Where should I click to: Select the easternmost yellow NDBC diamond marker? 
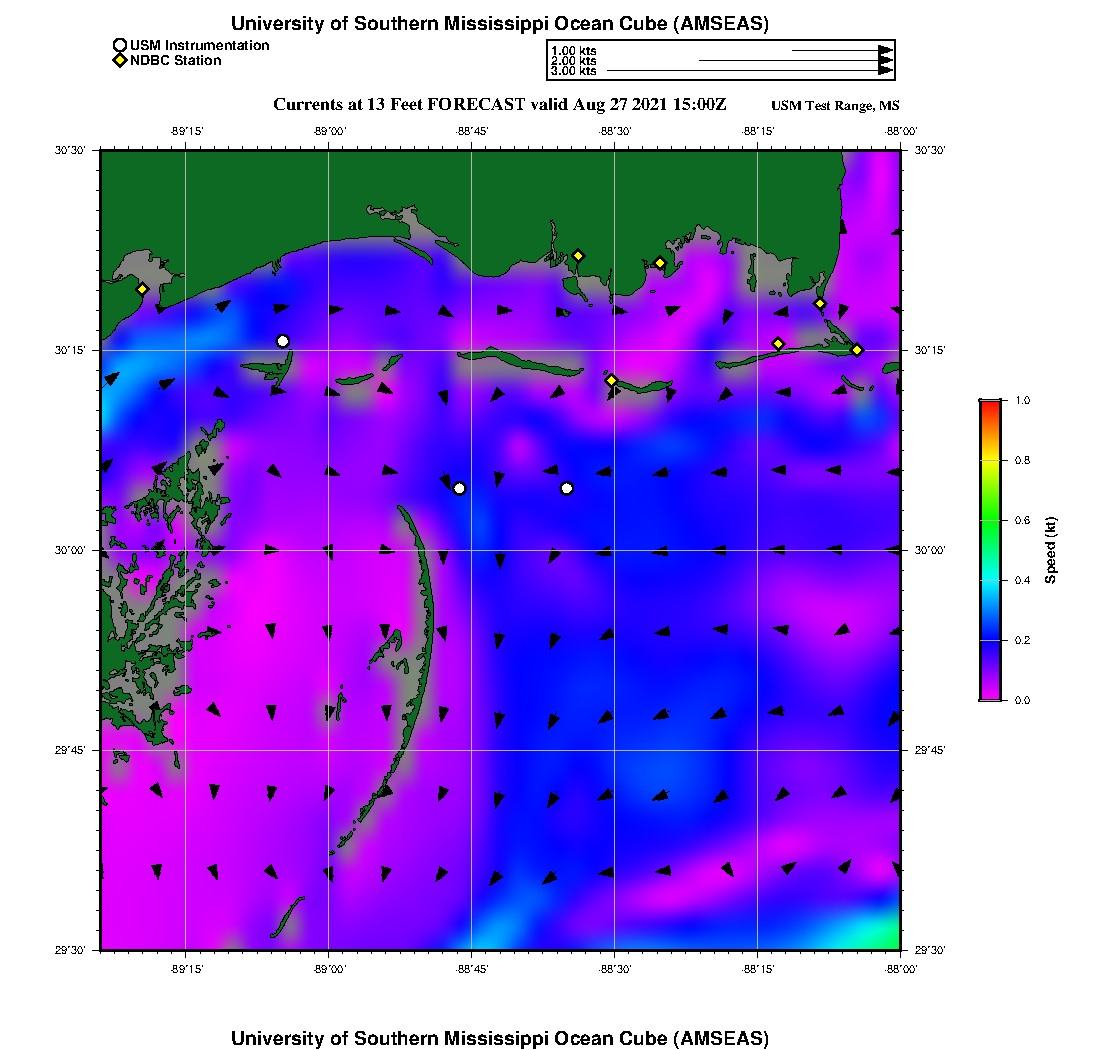pyautogui.click(x=857, y=349)
